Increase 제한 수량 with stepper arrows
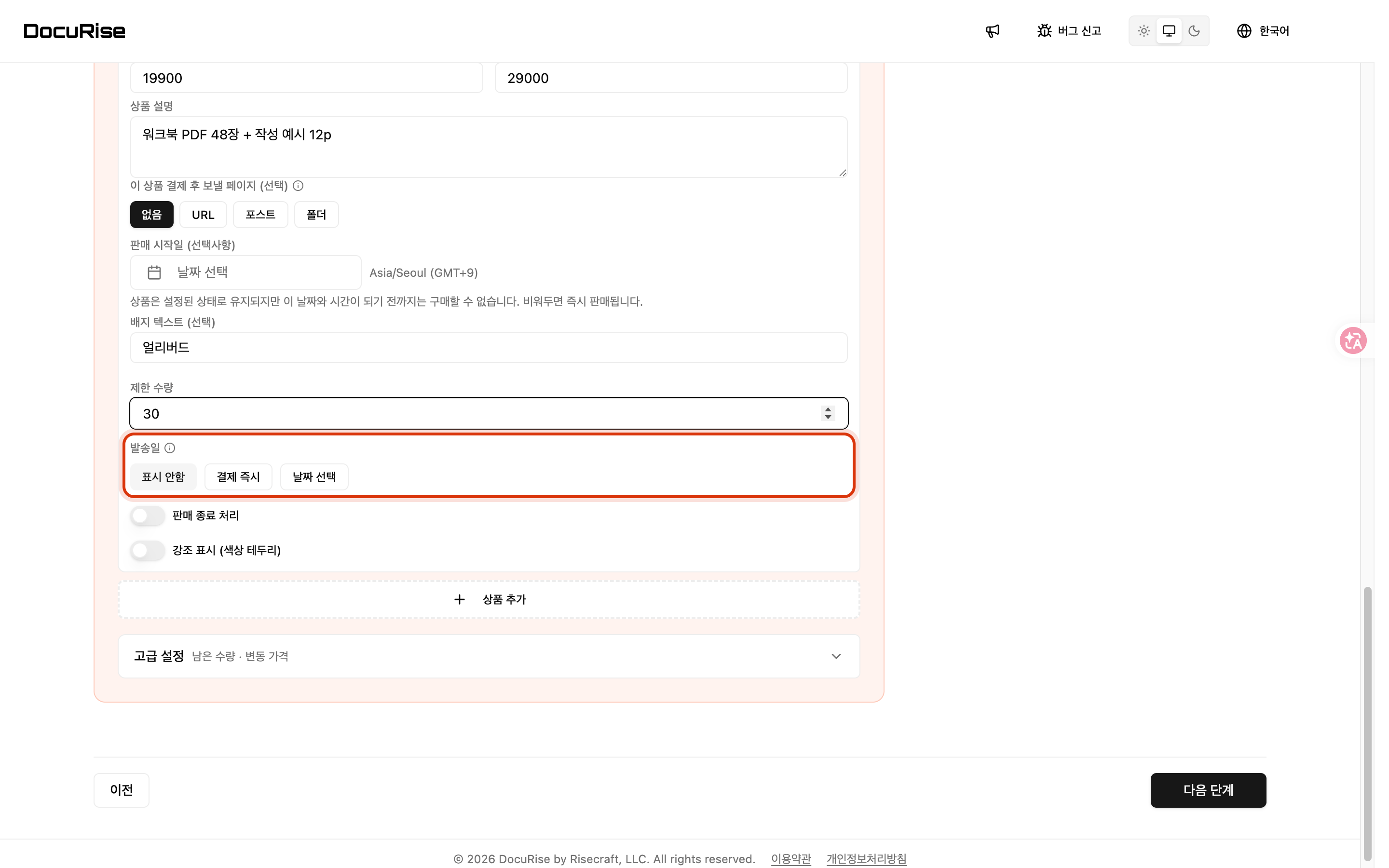The height and width of the screenshot is (868, 1389). pyautogui.click(x=828, y=409)
